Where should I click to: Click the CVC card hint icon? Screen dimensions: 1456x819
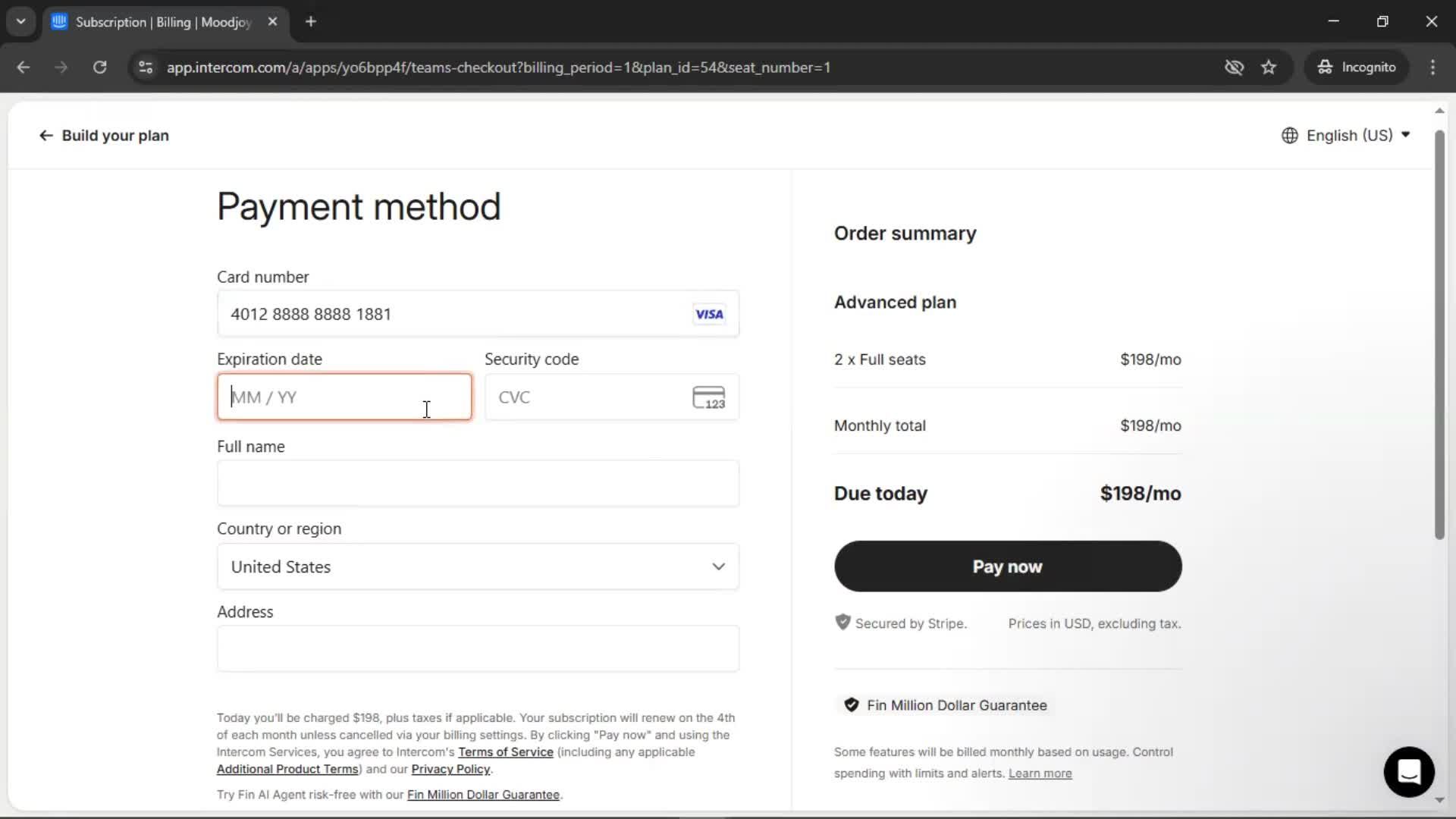[708, 397]
